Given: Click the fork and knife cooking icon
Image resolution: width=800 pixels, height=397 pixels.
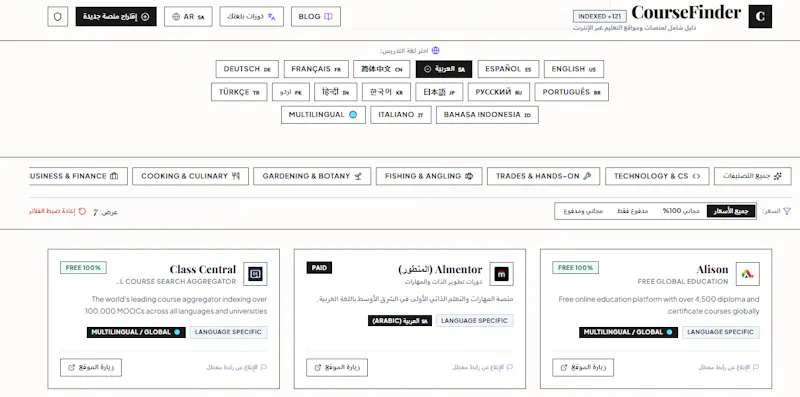Looking at the screenshot, I should tap(235, 176).
